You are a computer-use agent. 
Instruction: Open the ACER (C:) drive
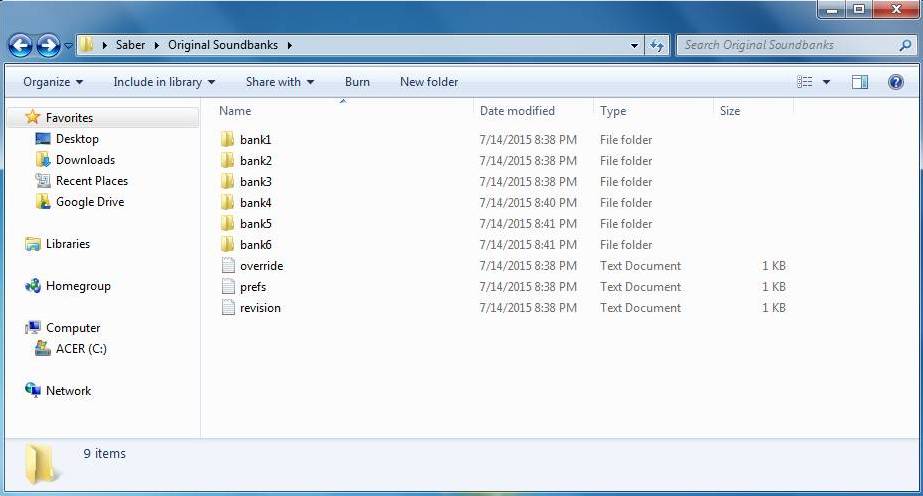(x=81, y=349)
